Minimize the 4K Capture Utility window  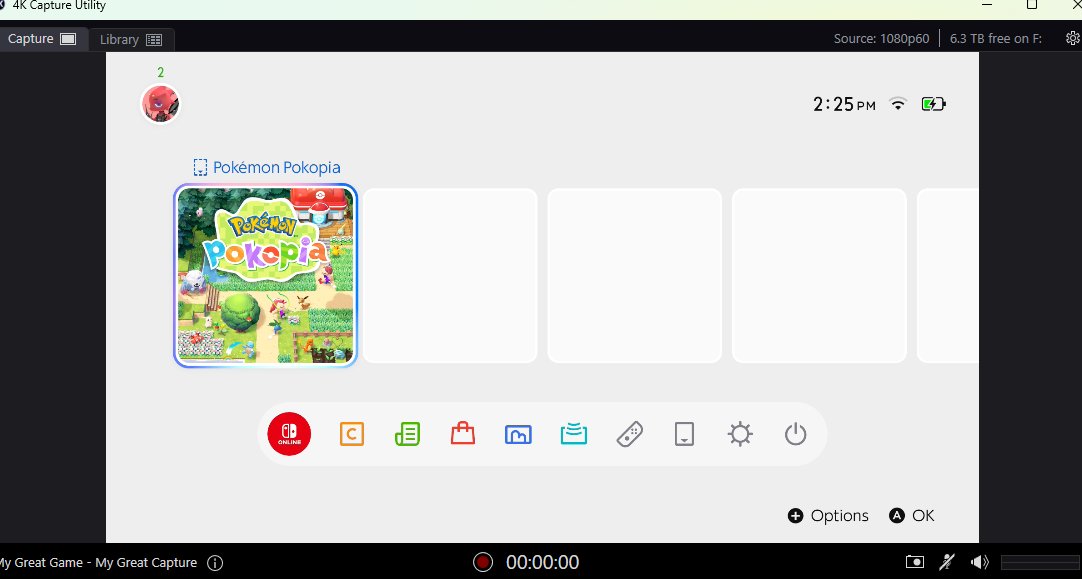click(x=987, y=5)
